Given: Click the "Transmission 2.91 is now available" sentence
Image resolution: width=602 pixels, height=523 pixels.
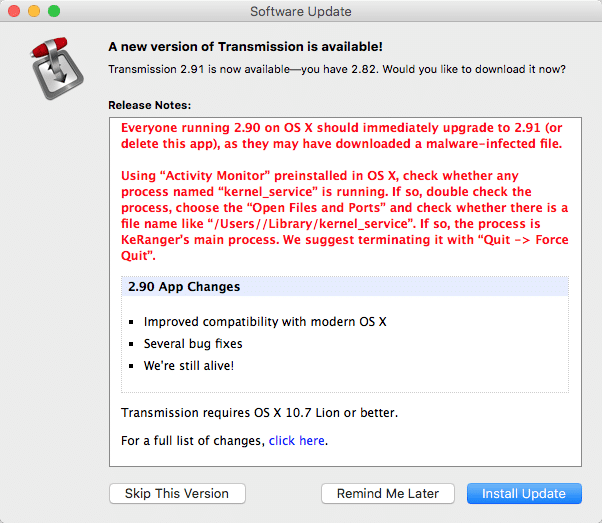Looking at the screenshot, I should pos(336,70).
